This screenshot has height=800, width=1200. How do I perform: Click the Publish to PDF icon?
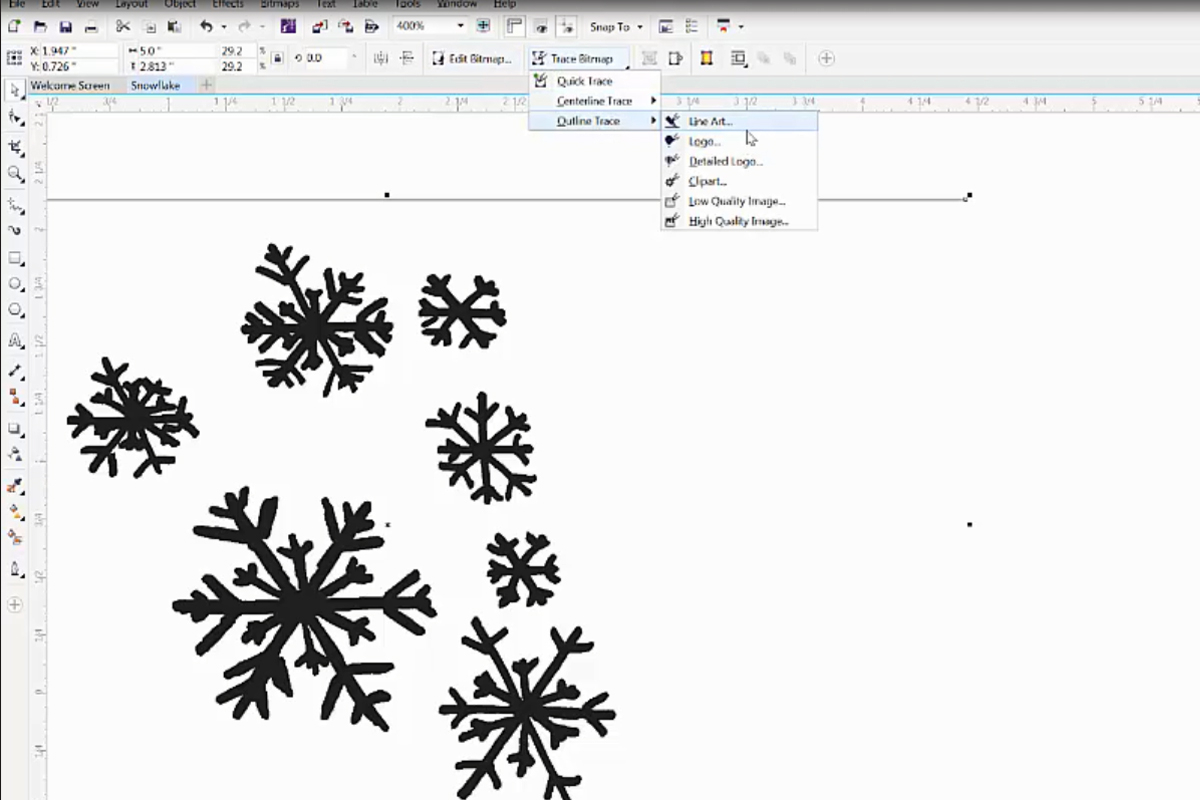click(x=372, y=26)
